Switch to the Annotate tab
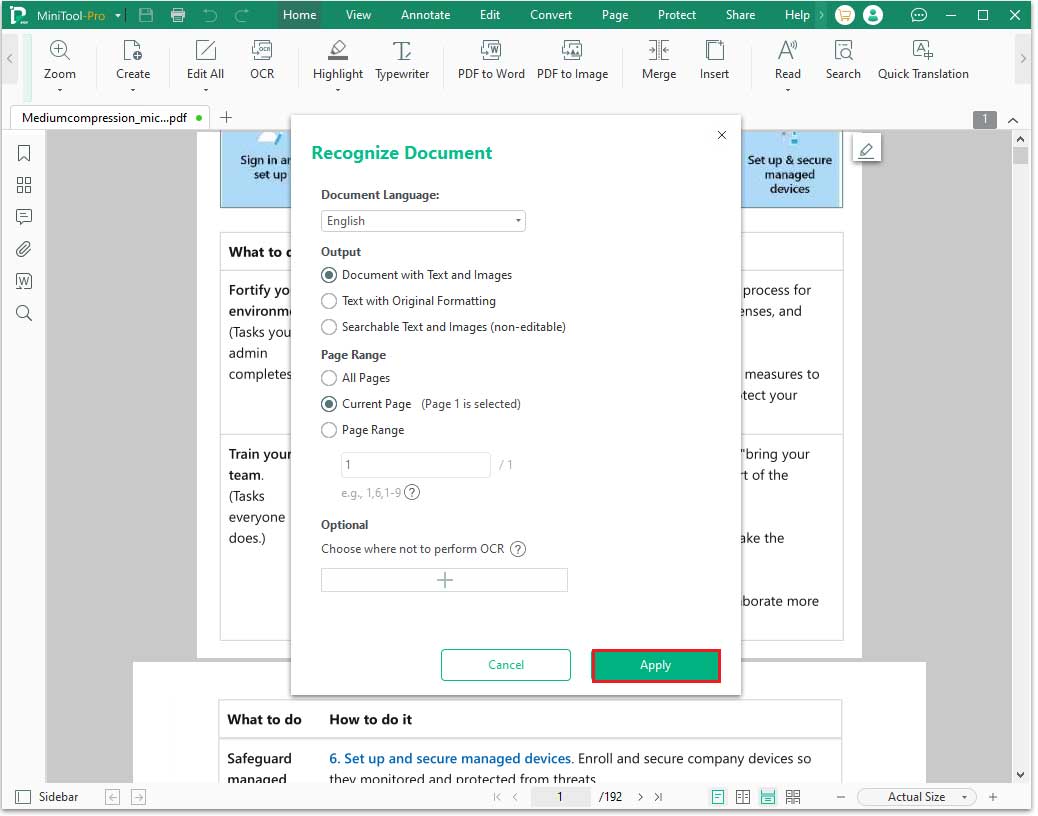The image size is (1038, 816). [x=425, y=14]
